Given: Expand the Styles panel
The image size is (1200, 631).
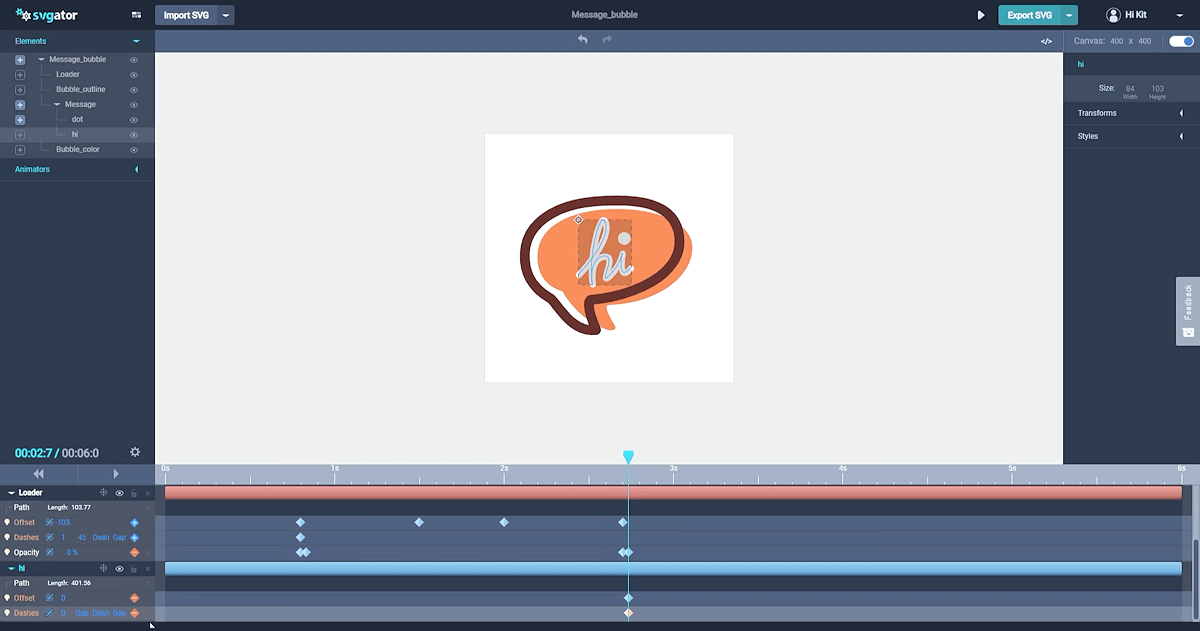Looking at the screenshot, I should pos(1131,136).
